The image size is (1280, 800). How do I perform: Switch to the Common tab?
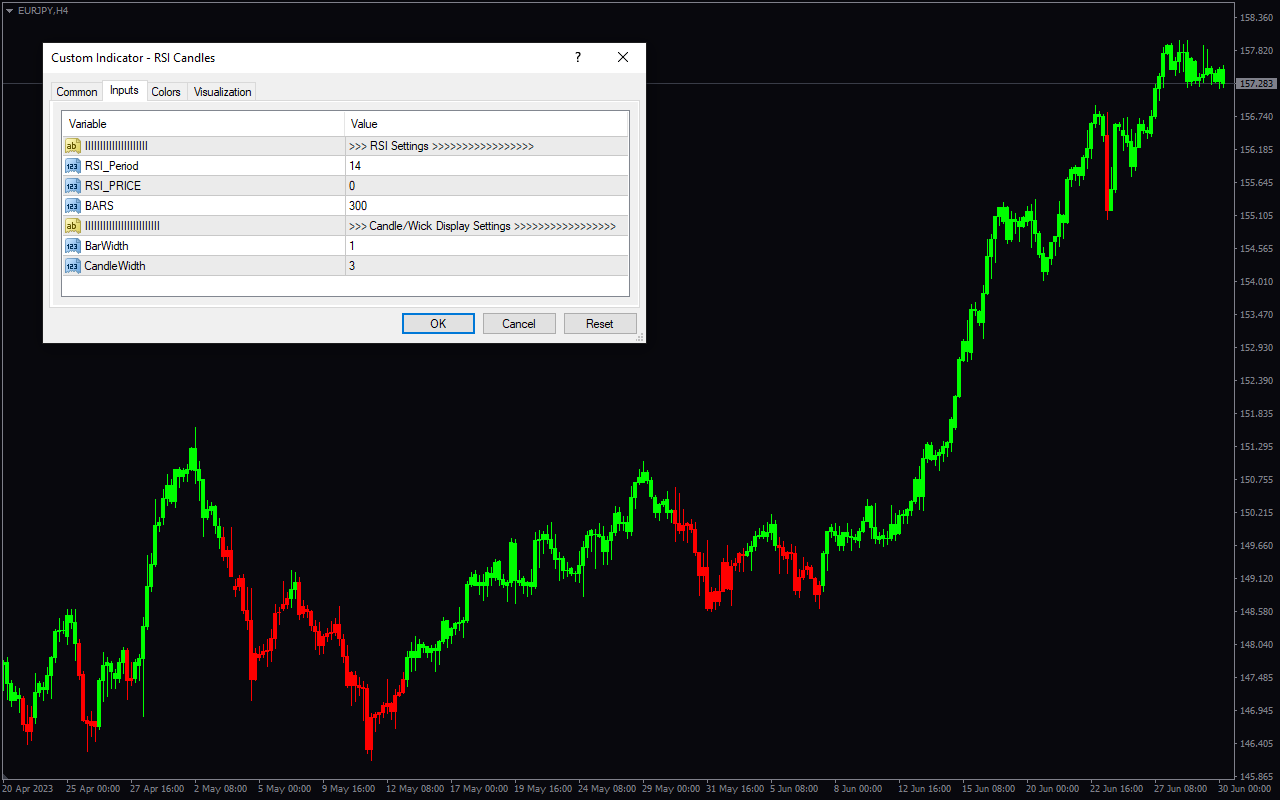76,92
